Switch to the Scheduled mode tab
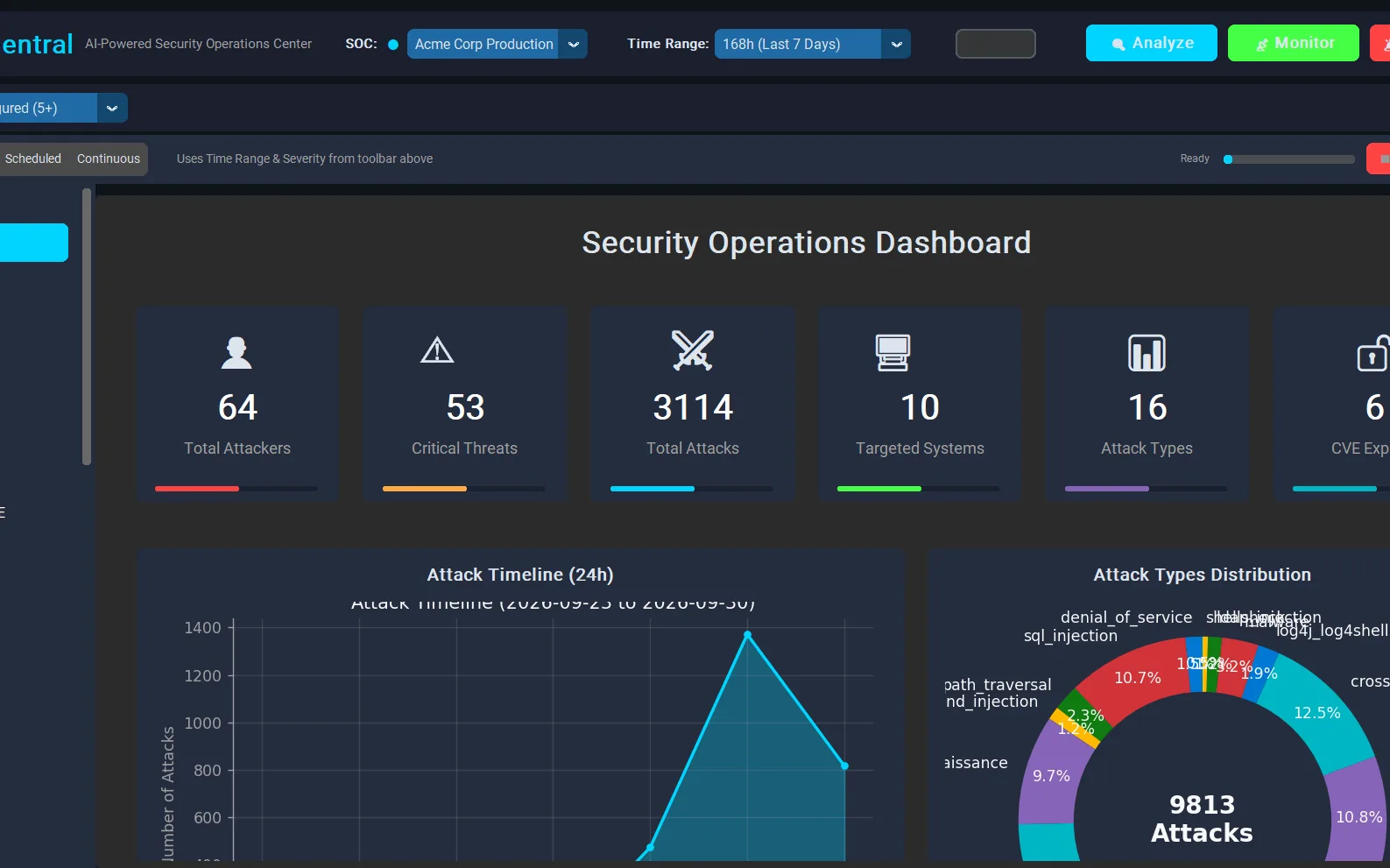 point(33,159)
